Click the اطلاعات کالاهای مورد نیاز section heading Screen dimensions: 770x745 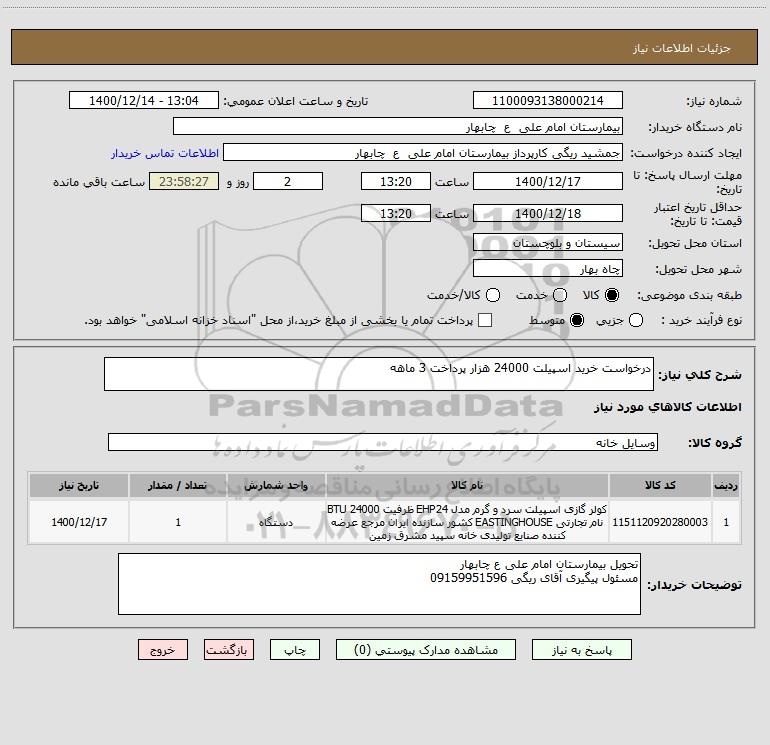[667, 407]
